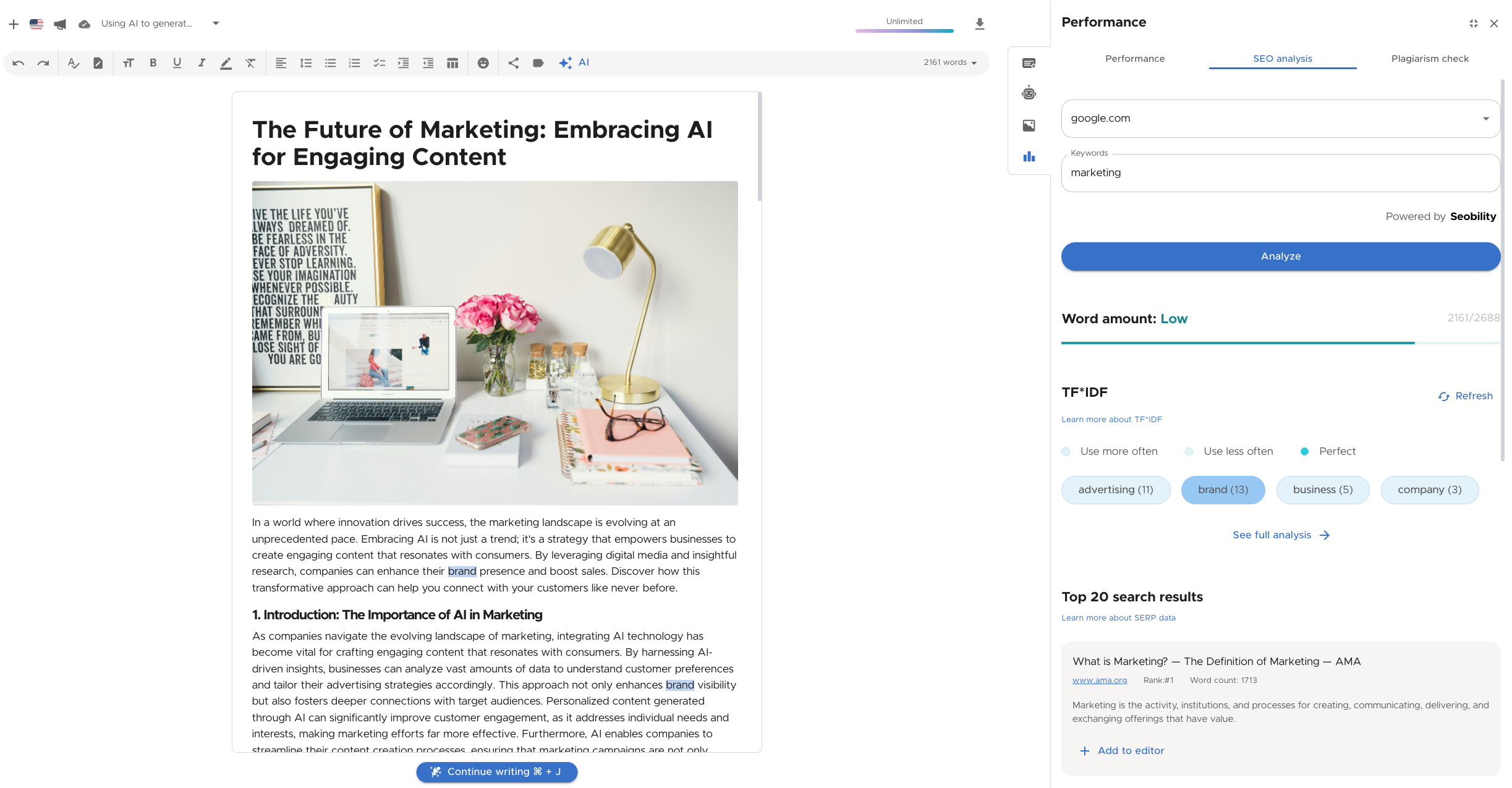Switch to the Plagiarism check tab
This screenshot has height=788, width=1512.
pos(1430,59)
